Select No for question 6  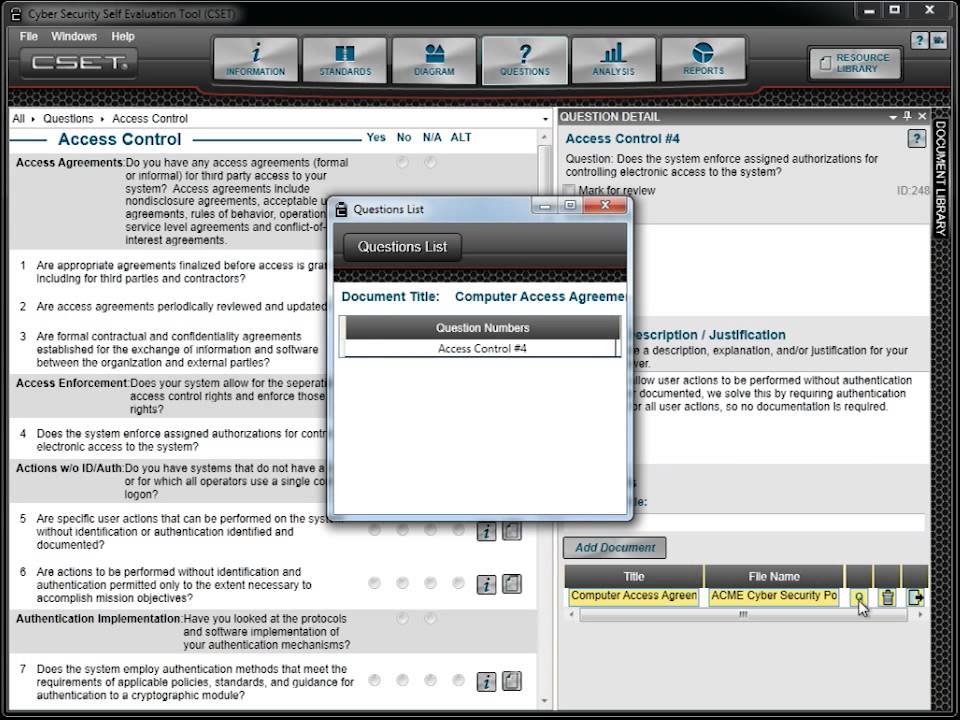click(402, 583)
